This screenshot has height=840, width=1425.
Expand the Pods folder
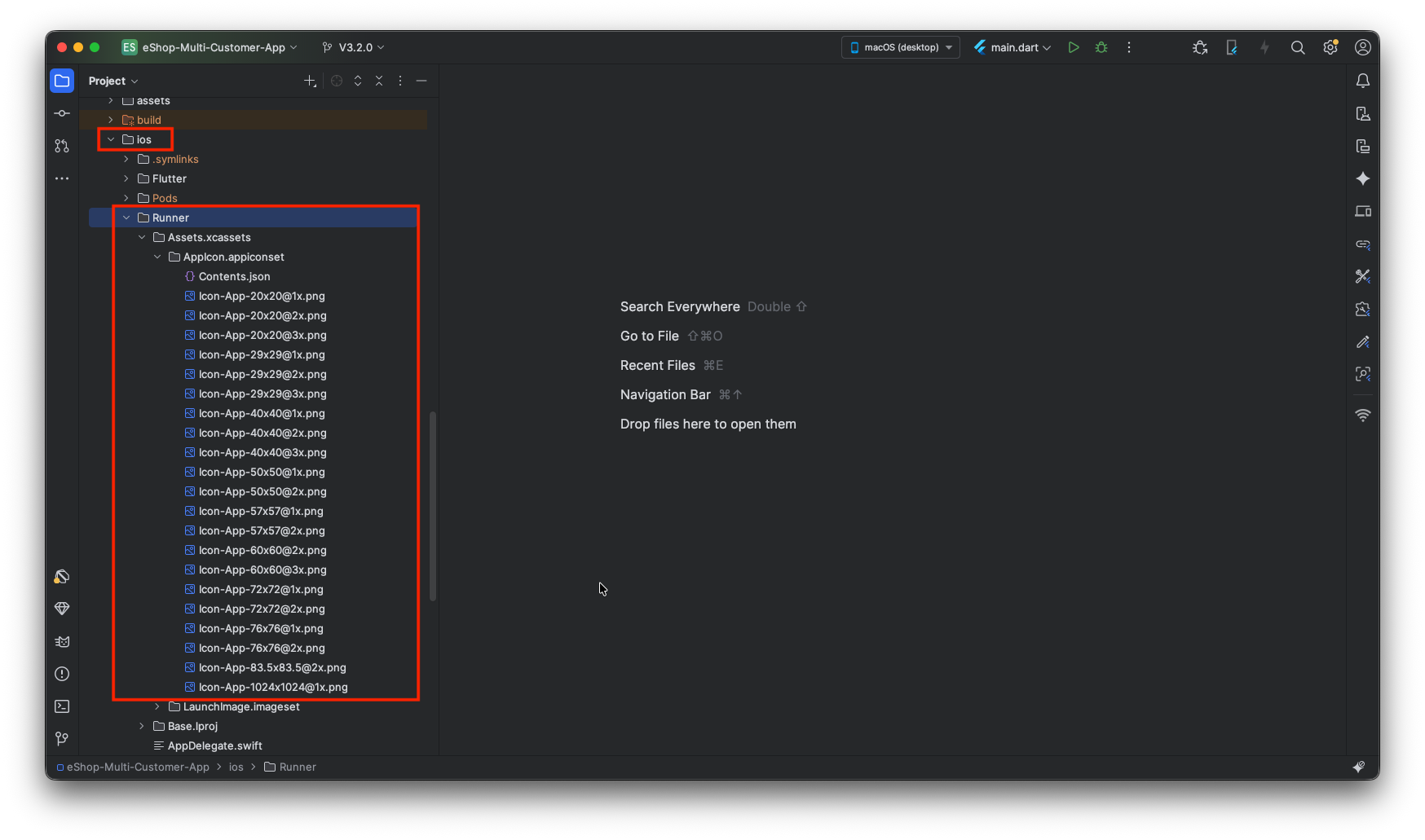[126, 198]
